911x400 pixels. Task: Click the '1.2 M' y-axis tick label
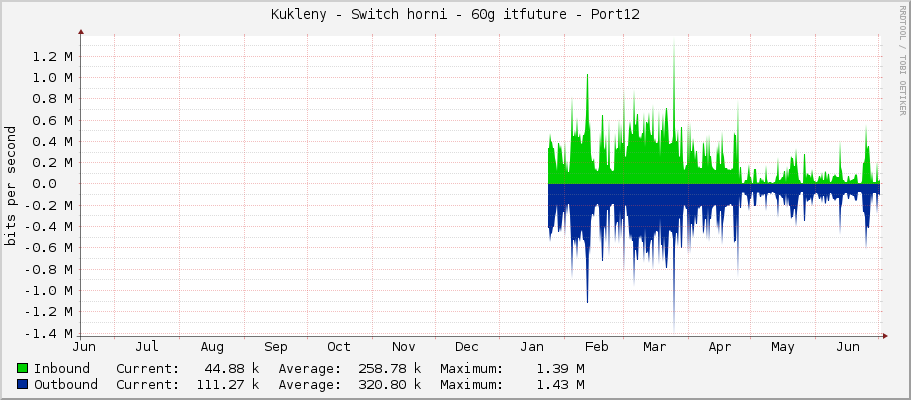point(53,57)
